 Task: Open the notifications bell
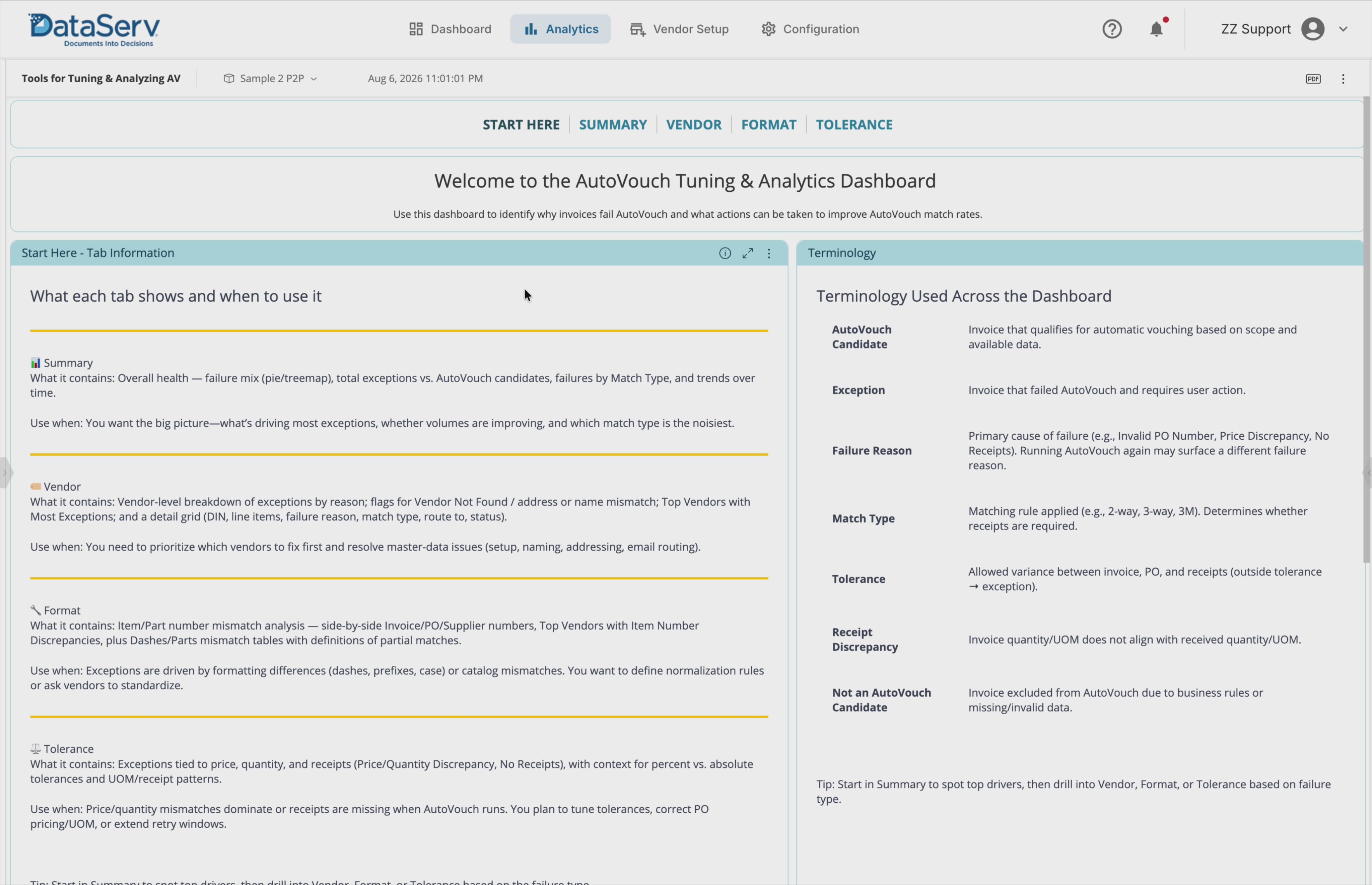[1156, 29]
